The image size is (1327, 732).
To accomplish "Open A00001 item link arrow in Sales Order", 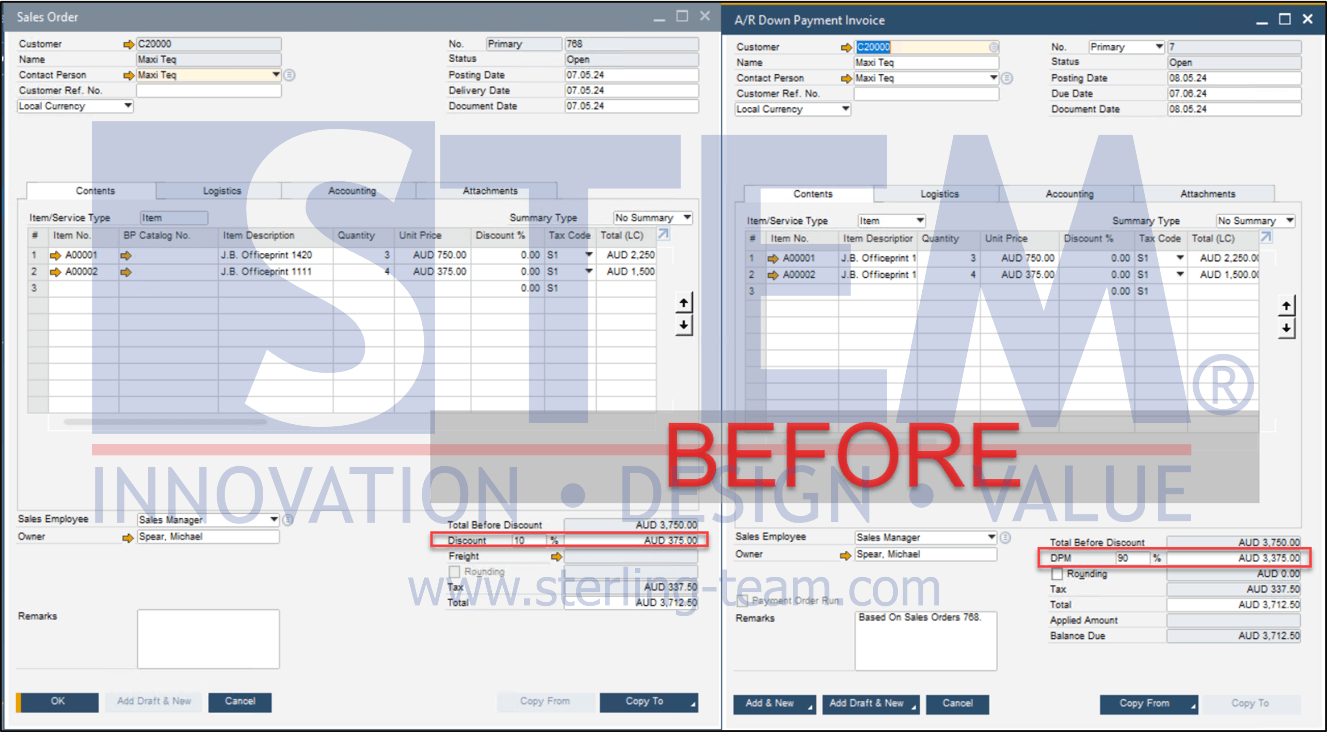I will pyautogui.click(x=56, y=255).
